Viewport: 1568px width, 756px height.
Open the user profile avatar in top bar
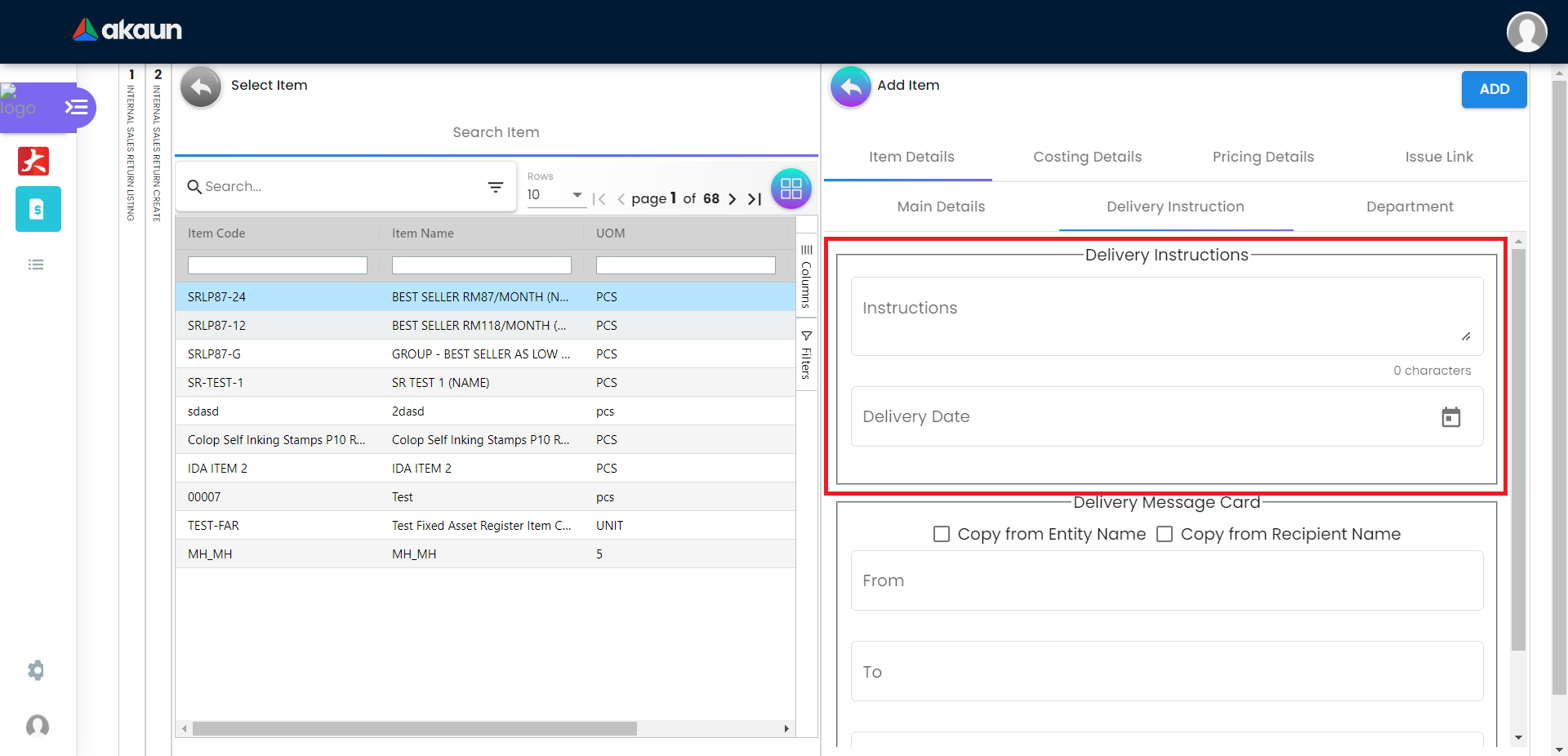1526,32
